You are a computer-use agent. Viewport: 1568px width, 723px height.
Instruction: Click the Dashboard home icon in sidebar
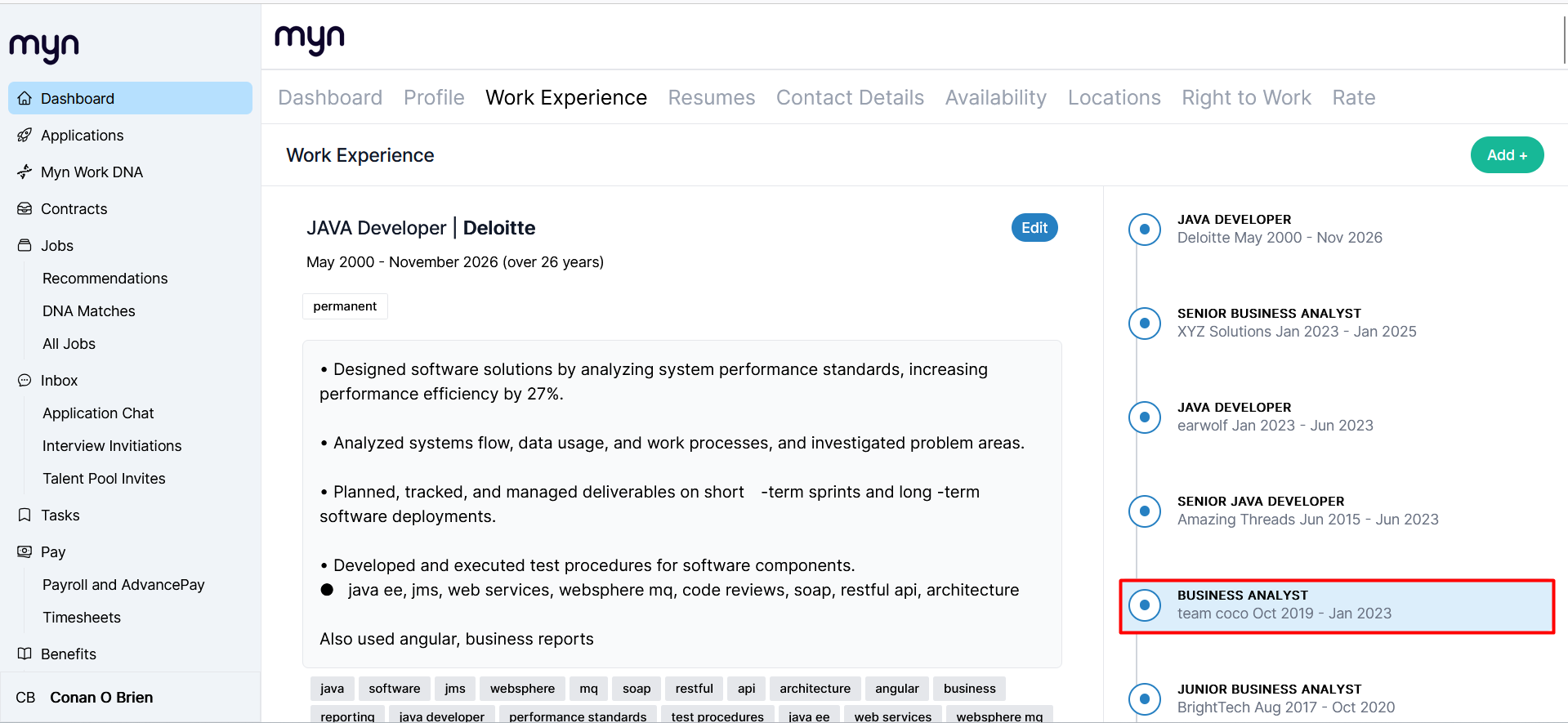point(25,98)
